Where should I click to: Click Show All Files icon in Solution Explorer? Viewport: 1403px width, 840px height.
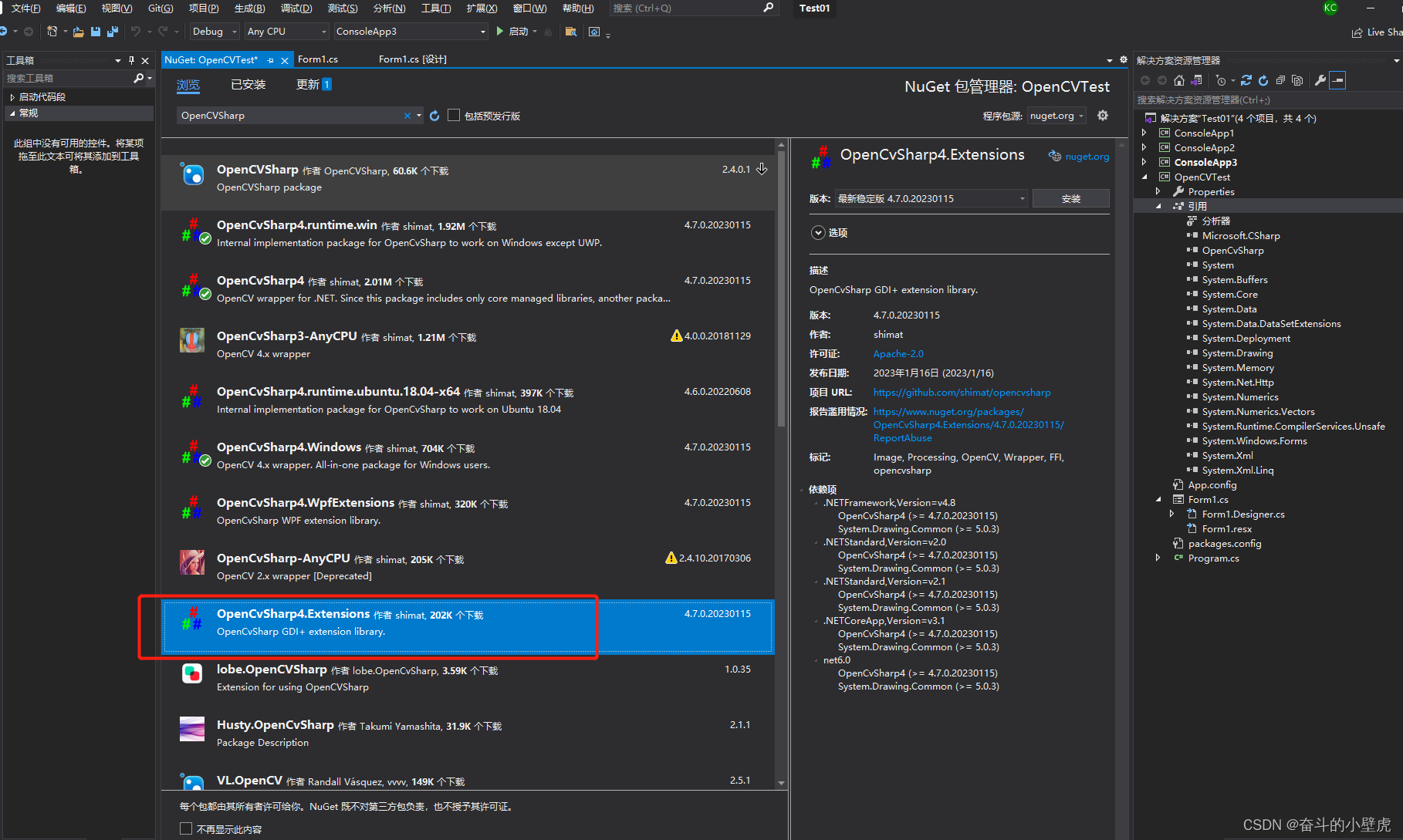coord(1297,80)
